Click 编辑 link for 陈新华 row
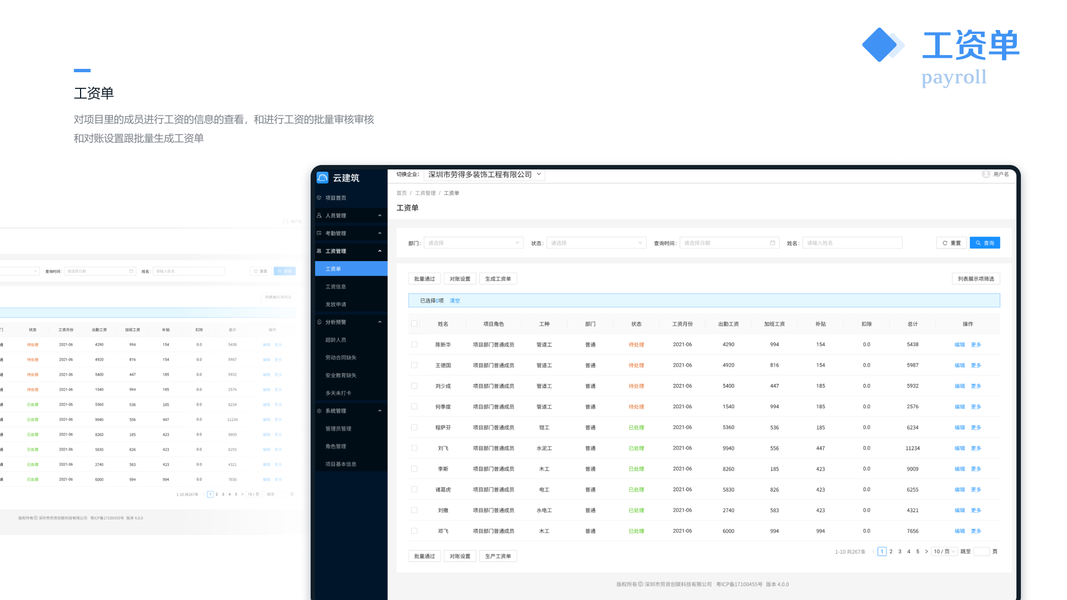The width and height of the screenshot is (1067, 600). coord(959,345)
